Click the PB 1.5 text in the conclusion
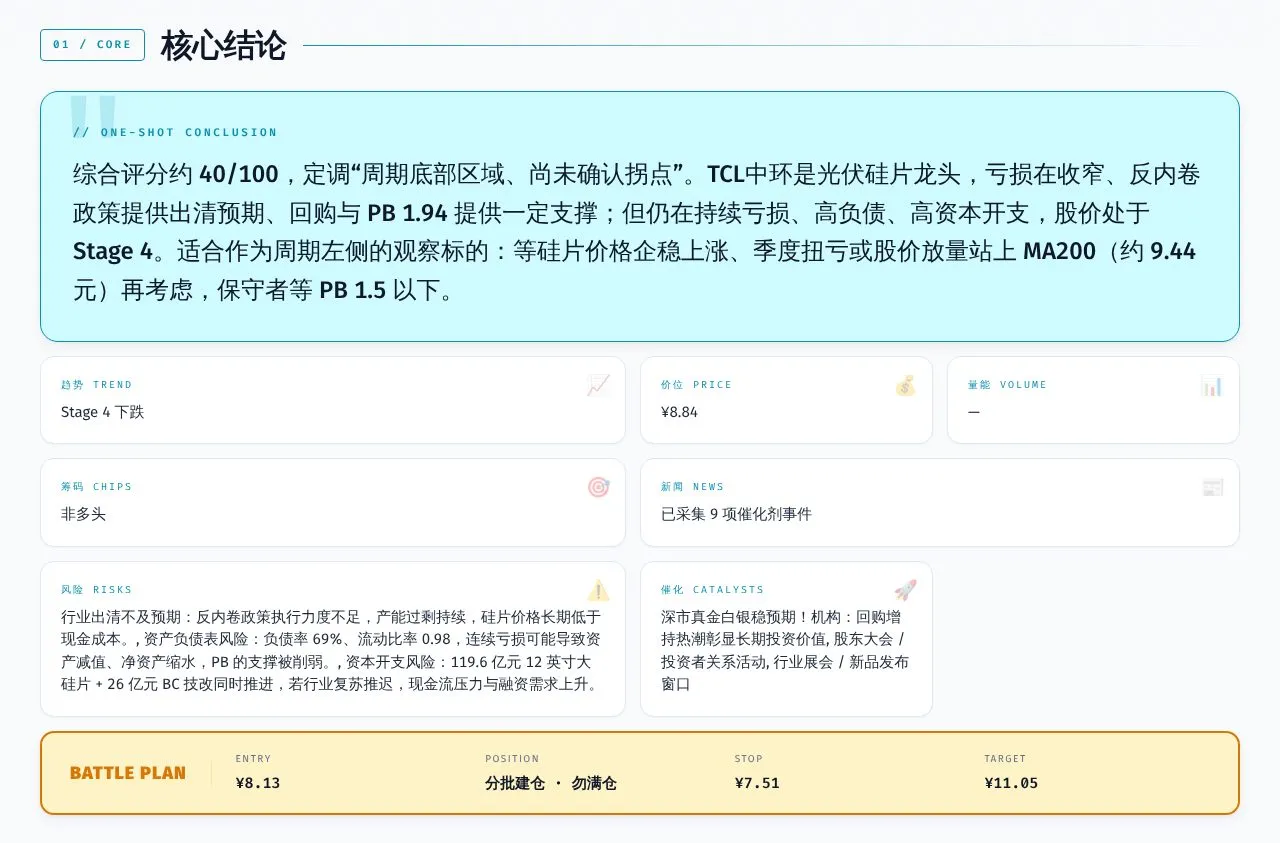 352,291
